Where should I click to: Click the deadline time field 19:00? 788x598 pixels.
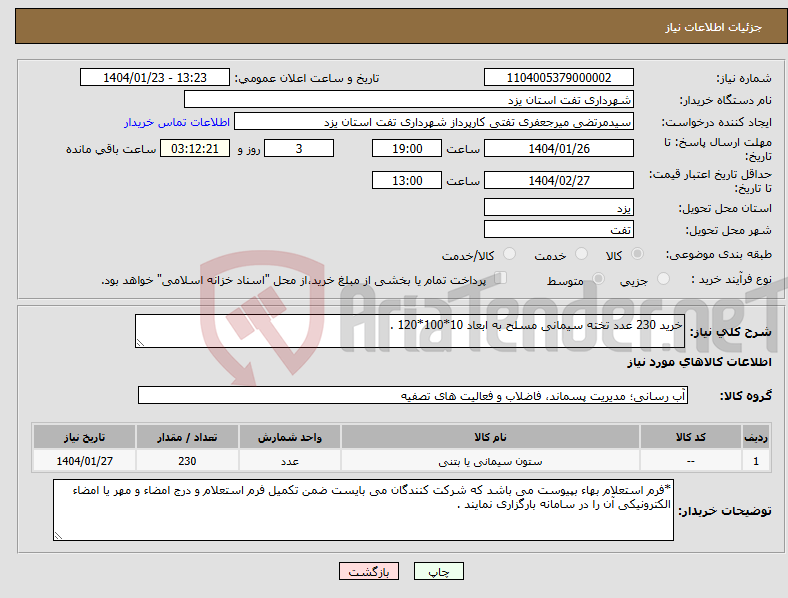point(407,148)
